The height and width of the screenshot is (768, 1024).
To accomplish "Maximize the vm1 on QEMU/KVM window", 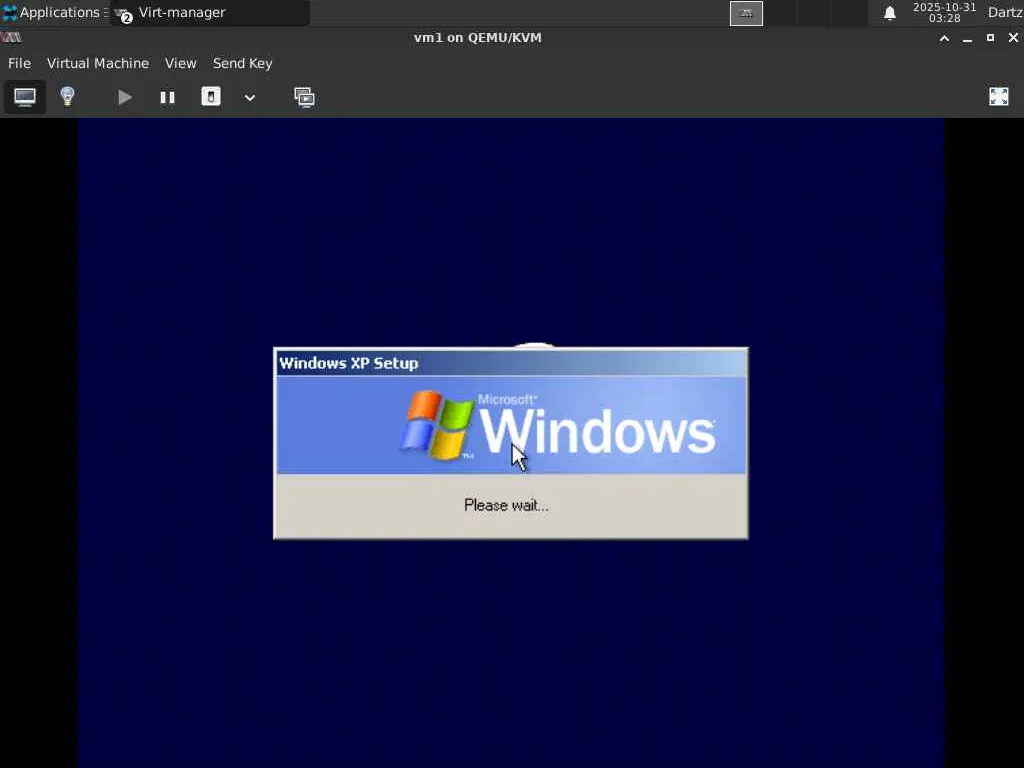I will tap(990, 38).
